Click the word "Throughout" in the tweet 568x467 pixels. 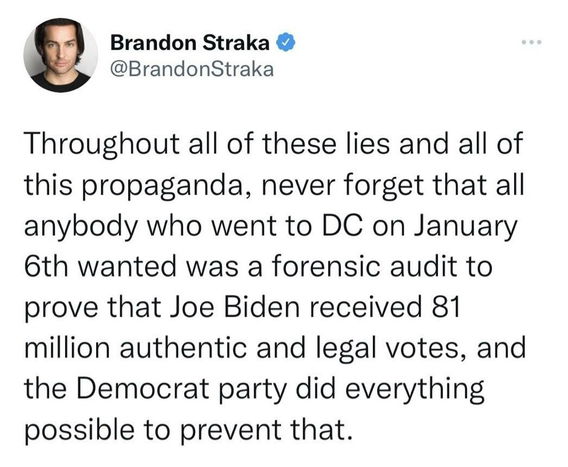pos(102,144)
